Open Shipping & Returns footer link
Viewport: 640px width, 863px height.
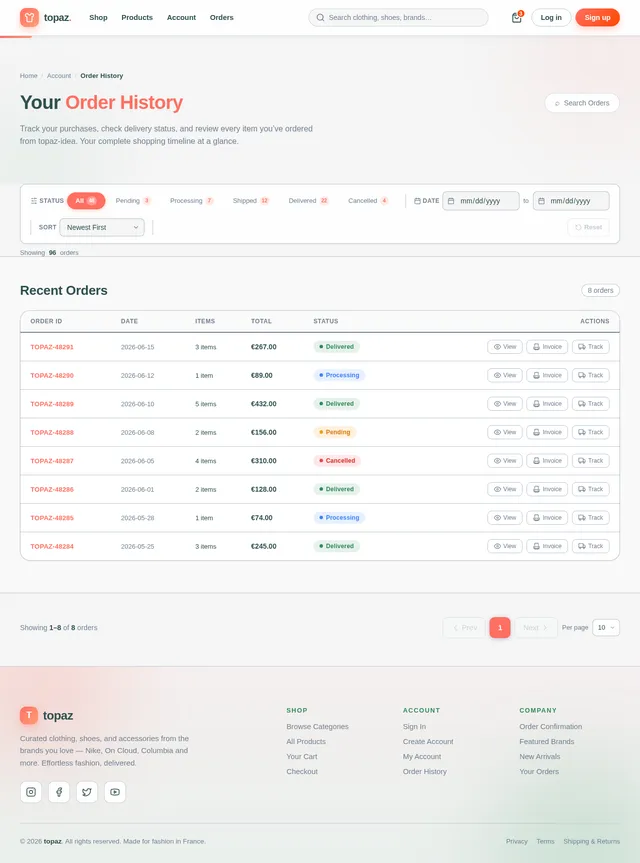592,842
